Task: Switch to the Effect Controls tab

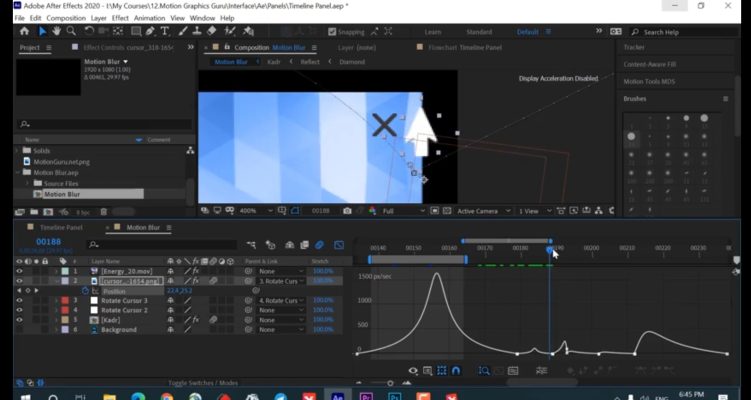Action: click(x=128, y=47)
